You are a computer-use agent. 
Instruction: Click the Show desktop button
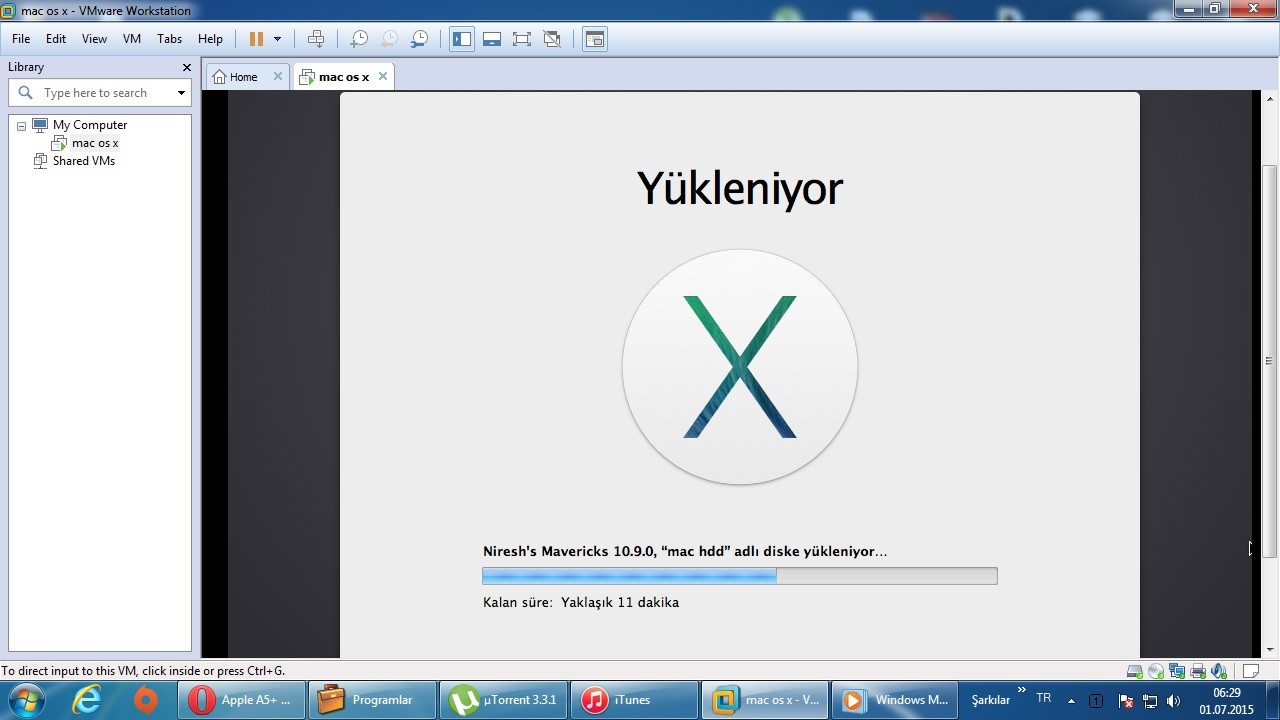(x=1272, y=700)
